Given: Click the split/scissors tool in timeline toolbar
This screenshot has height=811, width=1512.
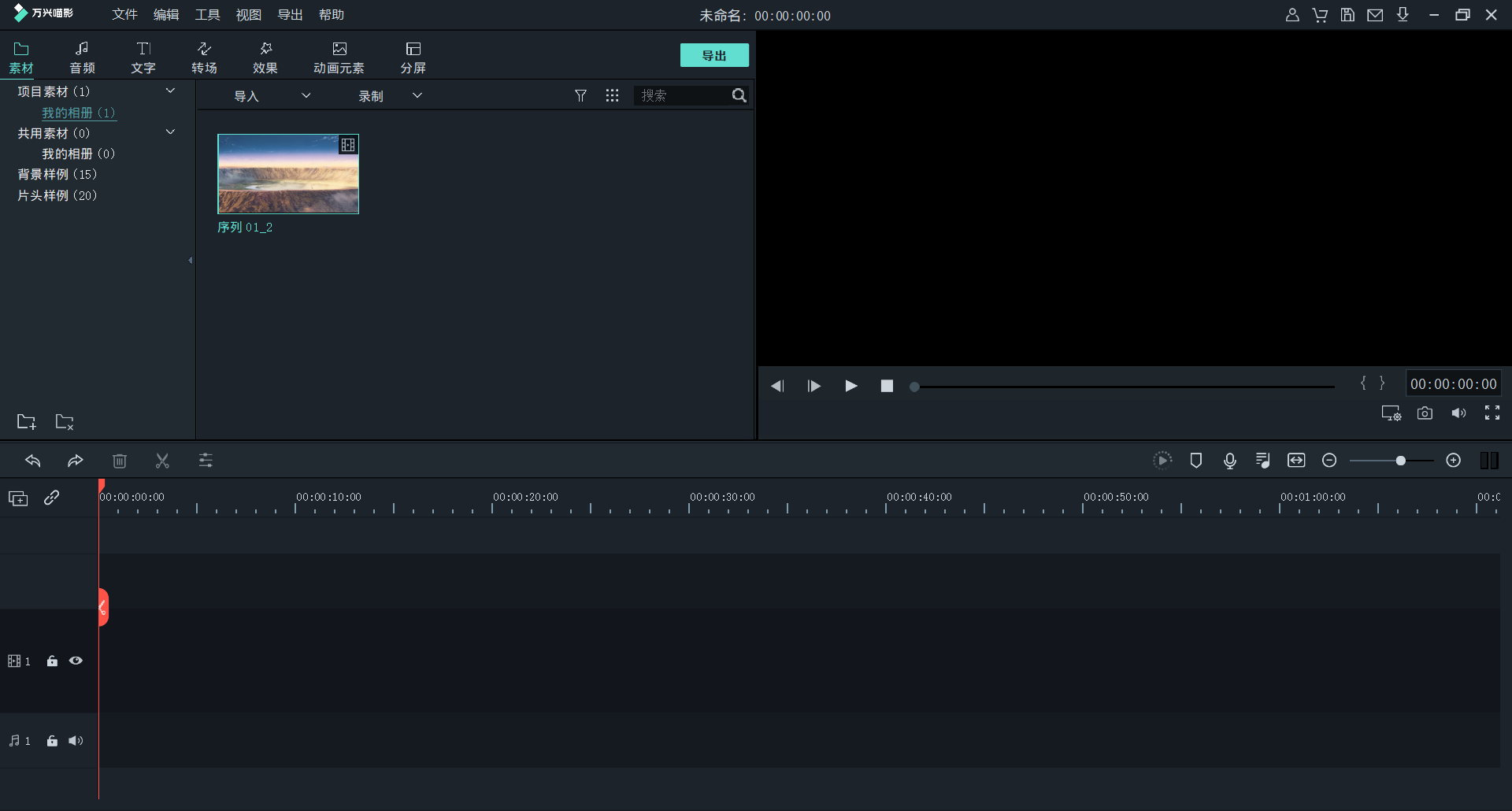Looking at the screenshot, I should pyautogui.click(x=162, y=461).
